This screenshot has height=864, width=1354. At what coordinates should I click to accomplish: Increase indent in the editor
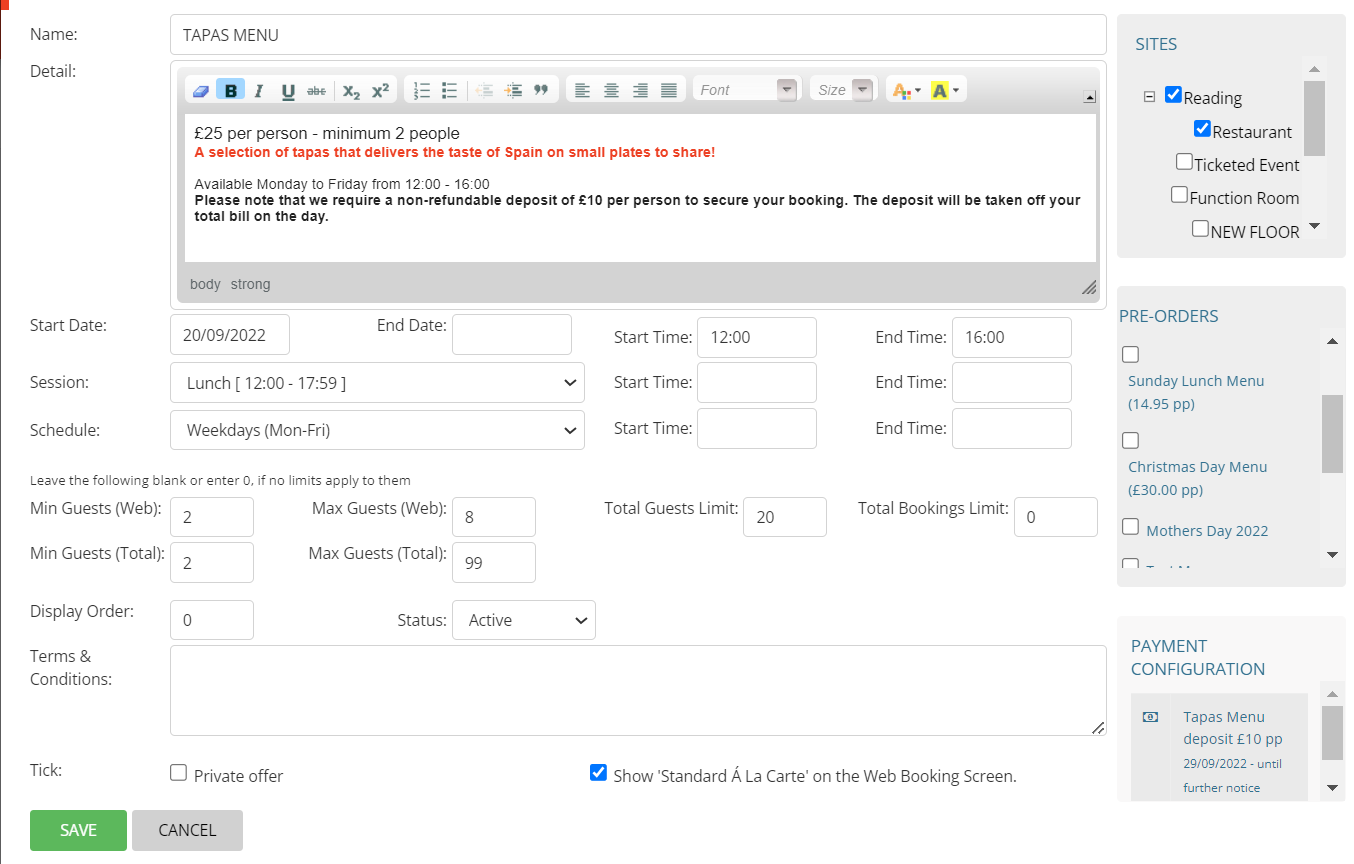point(513,90)
